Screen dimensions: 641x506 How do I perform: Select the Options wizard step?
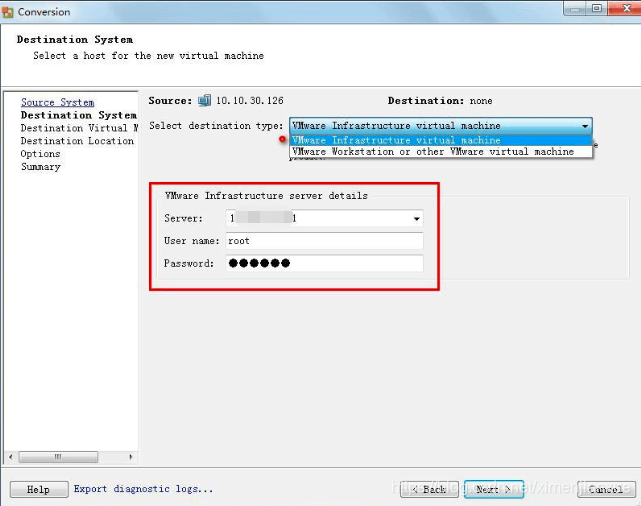click(x=40, y=154)
